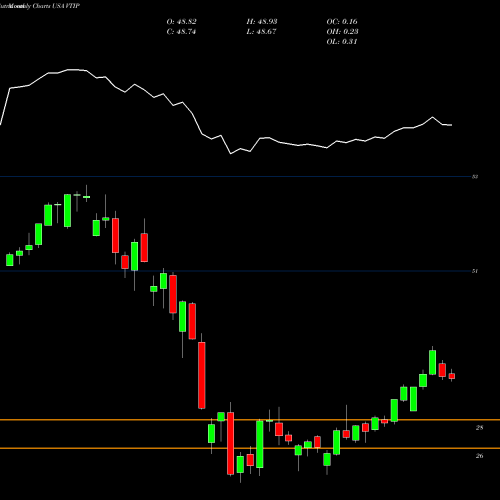Click the OL: 0.31 readout
Viewport: 500px width, 500px height.
click(342, 42)
